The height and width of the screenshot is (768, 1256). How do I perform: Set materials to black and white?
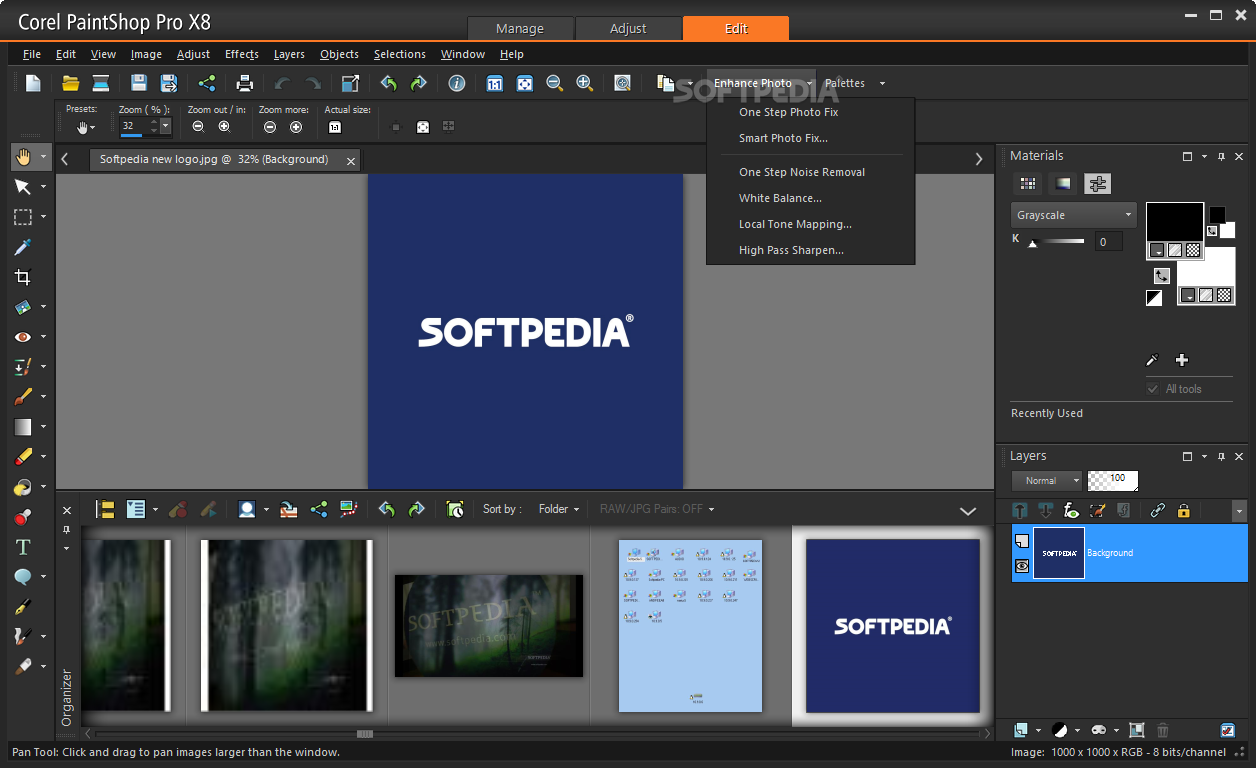pyautogui.click(x=1154, y=298)
